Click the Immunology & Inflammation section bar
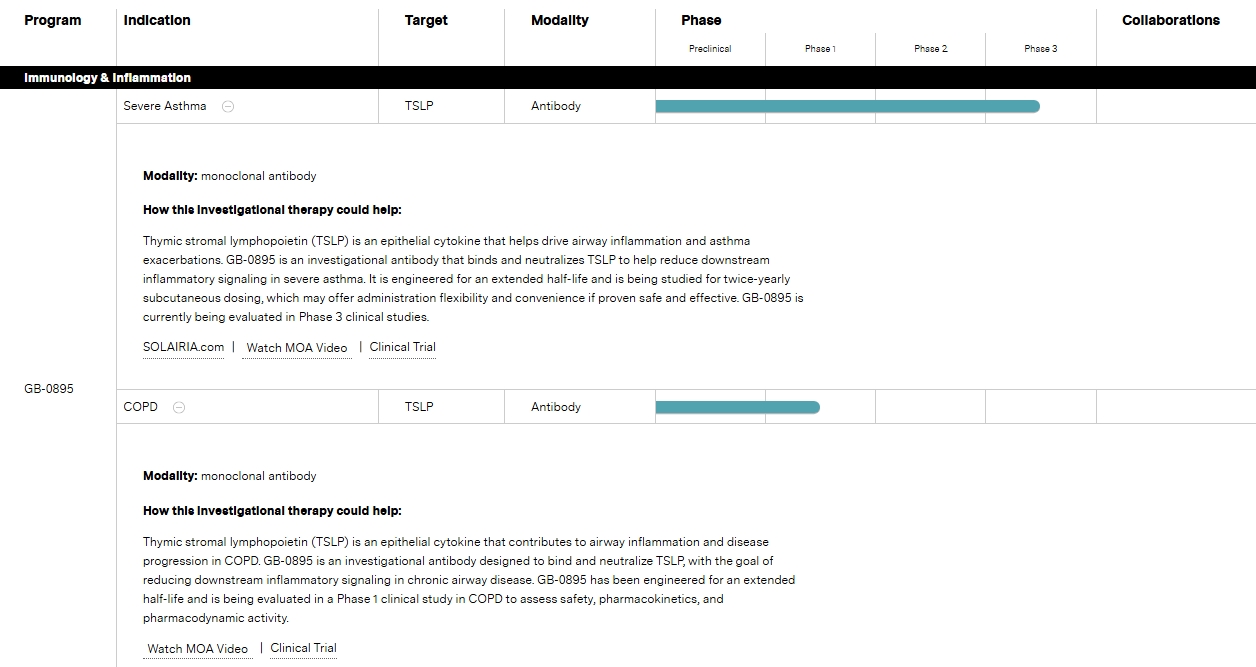Screen dimensions: 1256x667 click(x=628, y=78)
